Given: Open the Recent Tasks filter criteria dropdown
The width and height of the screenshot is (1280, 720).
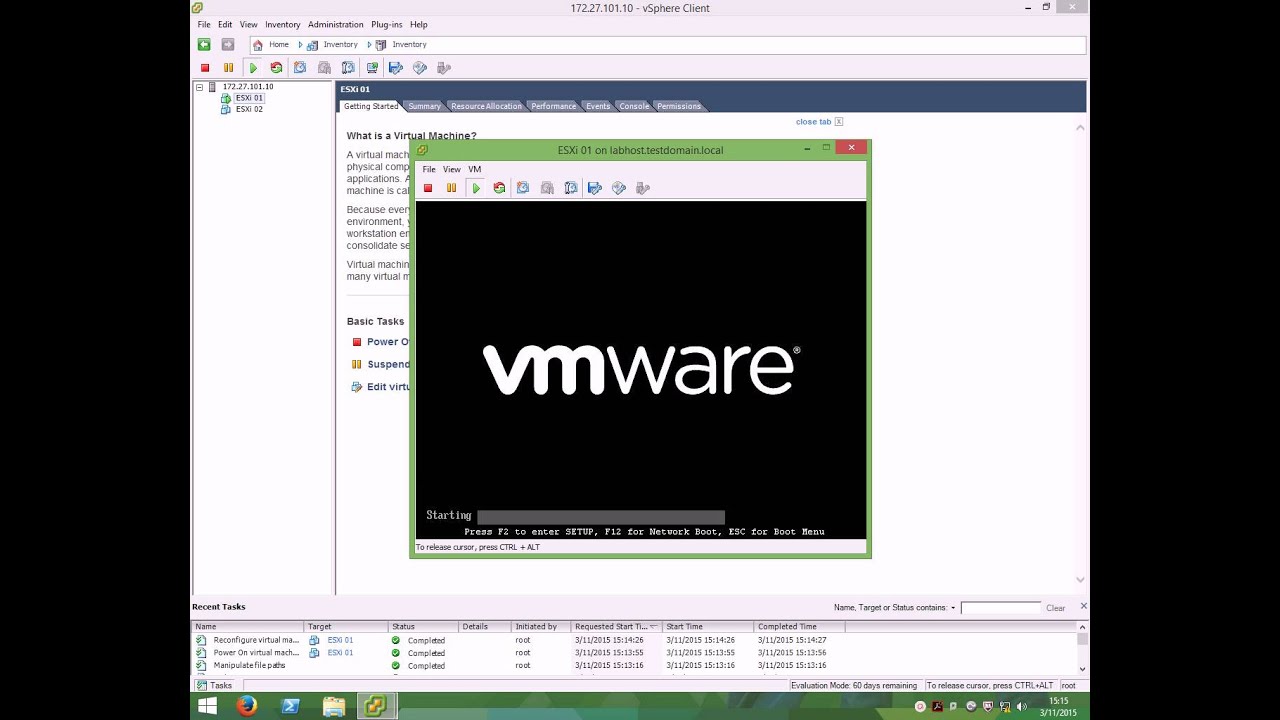Looking at the screenshot, I should click(x=953, y=608).
